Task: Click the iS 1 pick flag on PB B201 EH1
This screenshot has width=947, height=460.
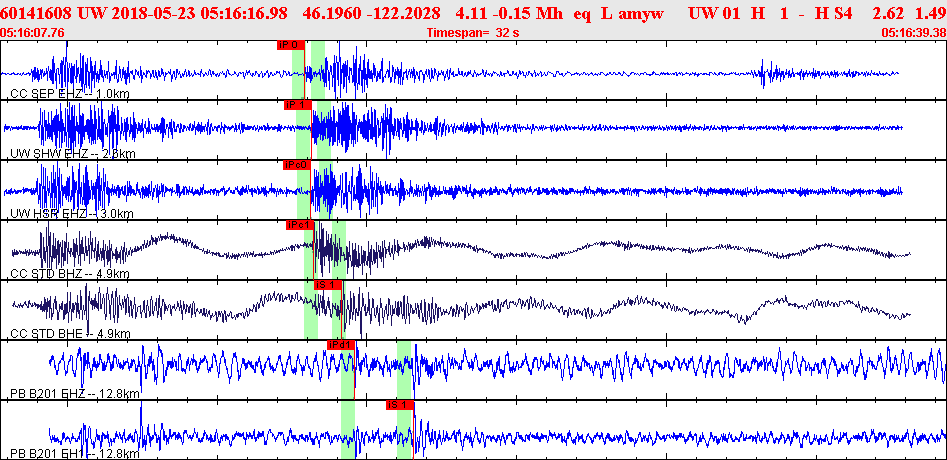Action: tap(400, 405)
